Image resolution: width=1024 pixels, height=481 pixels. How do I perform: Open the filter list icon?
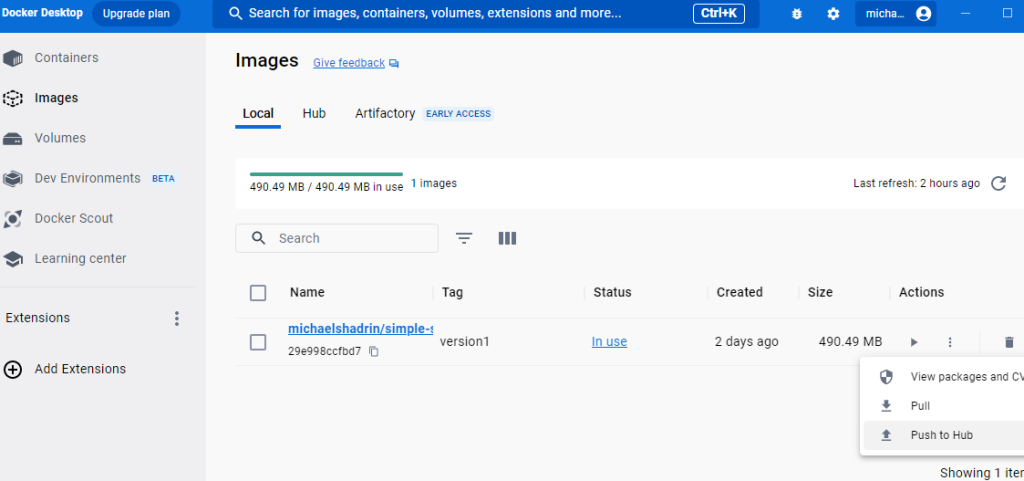click(x=464, y=238)
